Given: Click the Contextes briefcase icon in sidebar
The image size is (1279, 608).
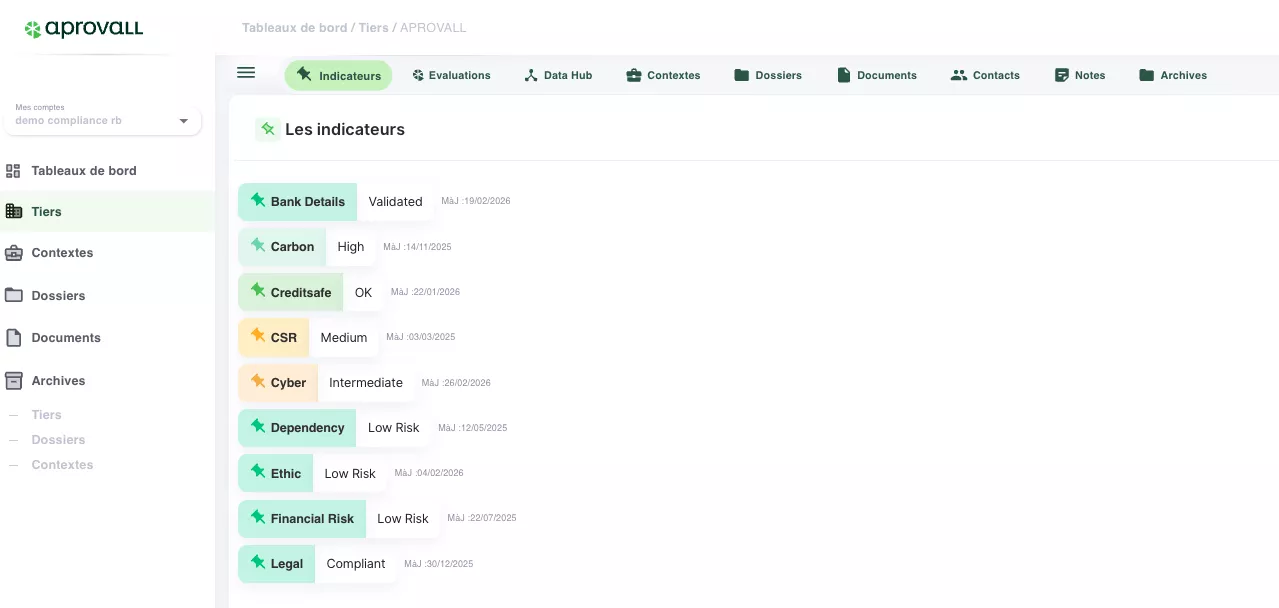Looking at the screenshot, I should [13, 253].
